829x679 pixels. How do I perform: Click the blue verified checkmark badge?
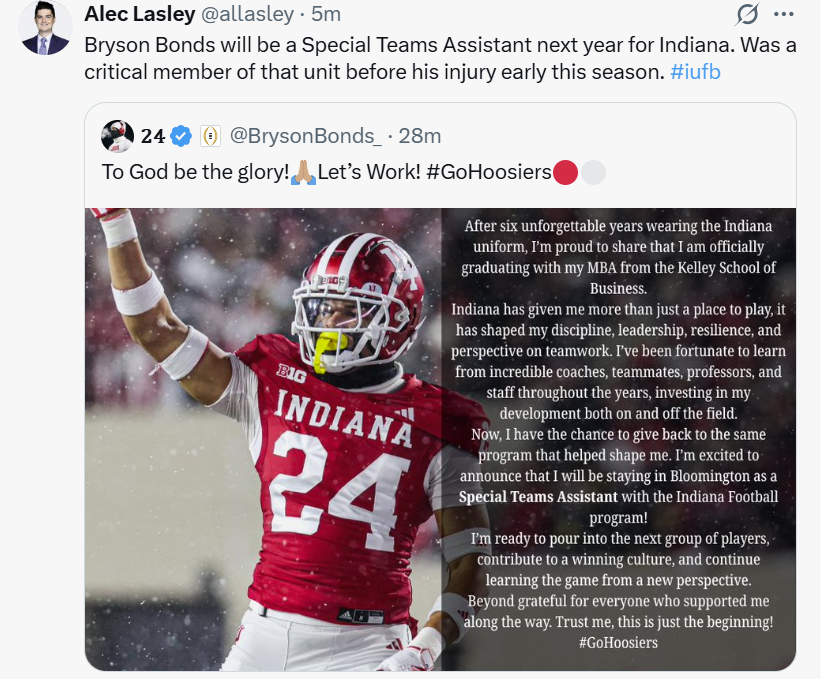[182, 135]
